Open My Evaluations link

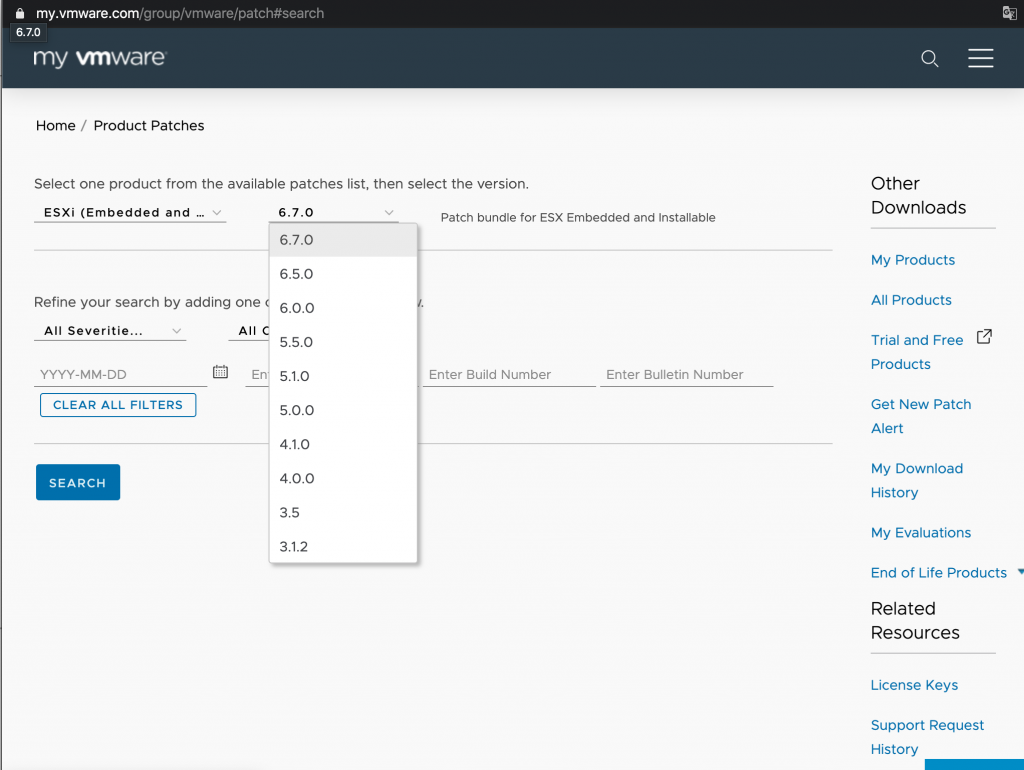(x=921, y=532)
